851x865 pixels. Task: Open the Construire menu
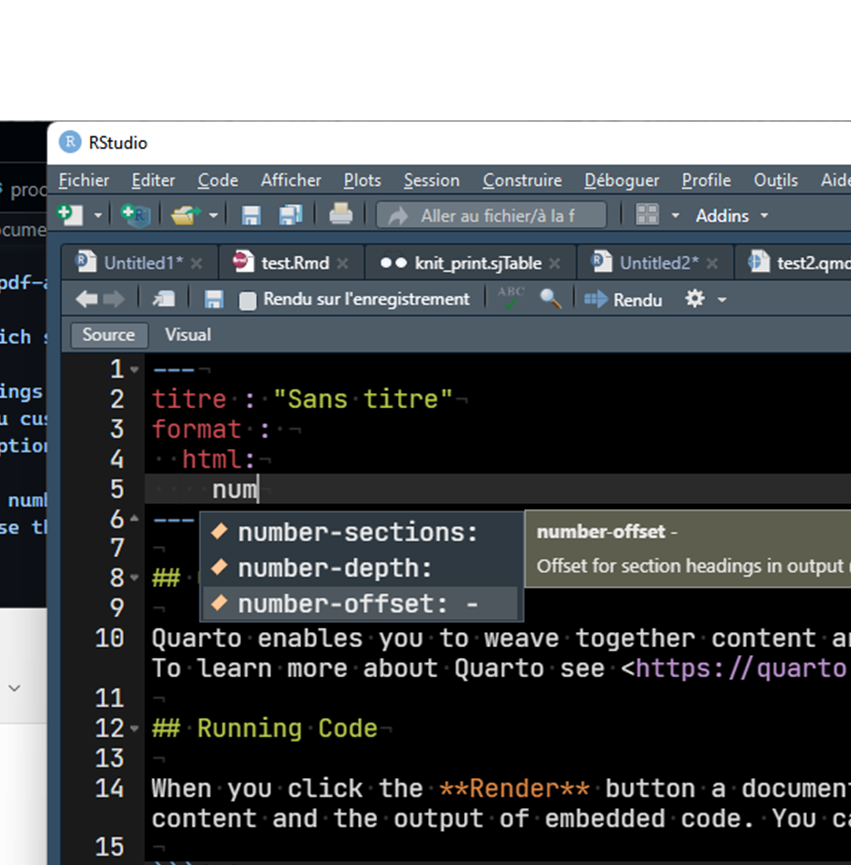[x=522, y=180]
